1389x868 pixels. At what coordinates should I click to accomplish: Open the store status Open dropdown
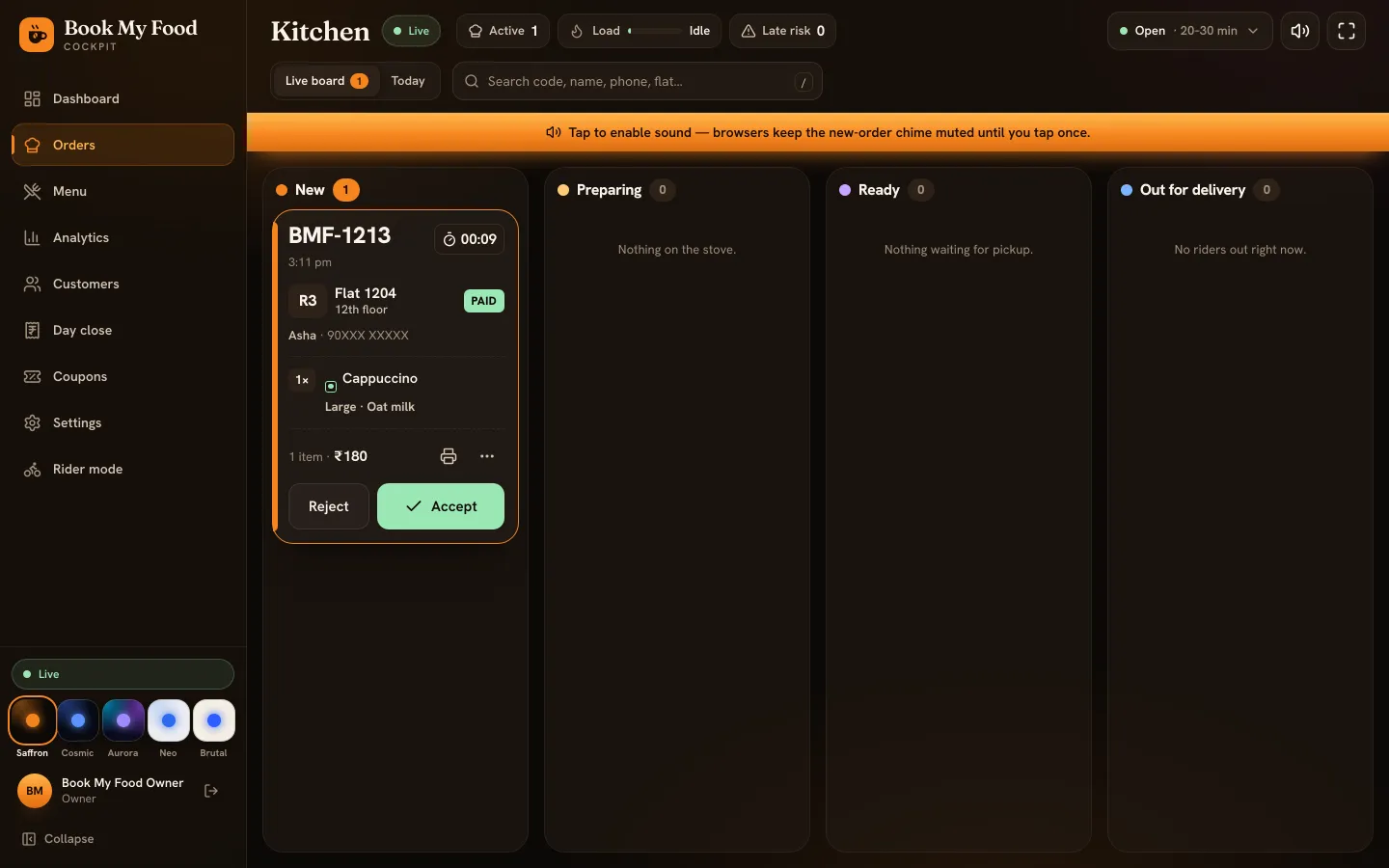1190,31
